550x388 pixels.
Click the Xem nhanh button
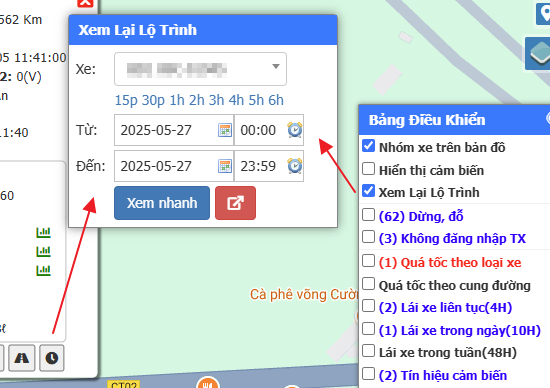point(162,203)
